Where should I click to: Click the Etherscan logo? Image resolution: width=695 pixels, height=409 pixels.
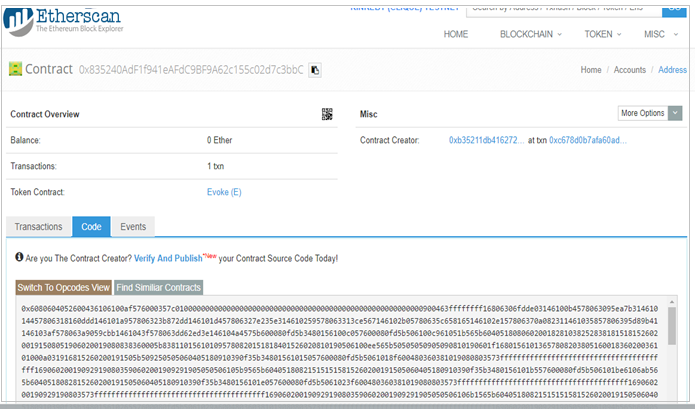point(63,21)
